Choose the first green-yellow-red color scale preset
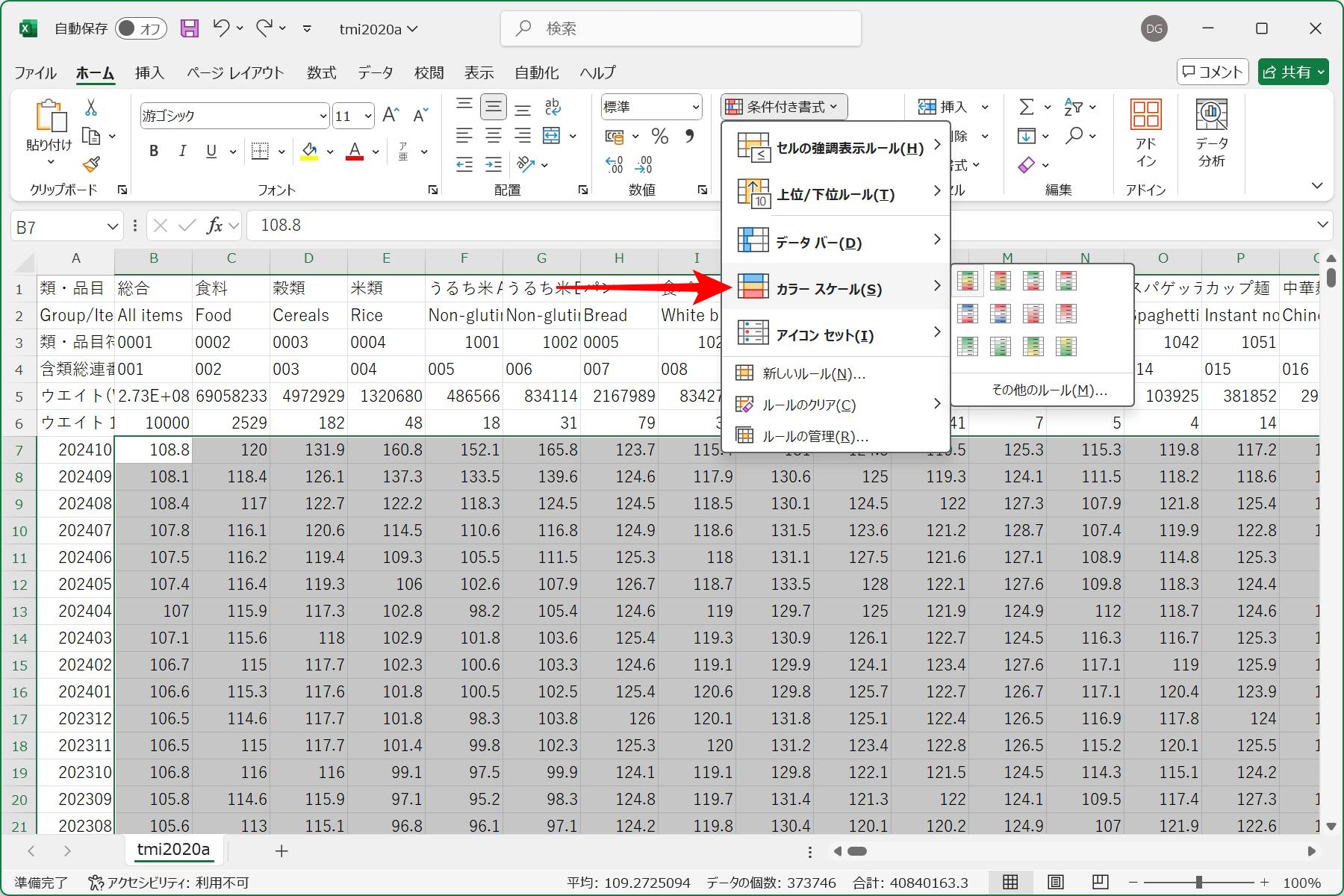Image resolution: width=1344 pixels, height=896 pixels. point(967,281)
